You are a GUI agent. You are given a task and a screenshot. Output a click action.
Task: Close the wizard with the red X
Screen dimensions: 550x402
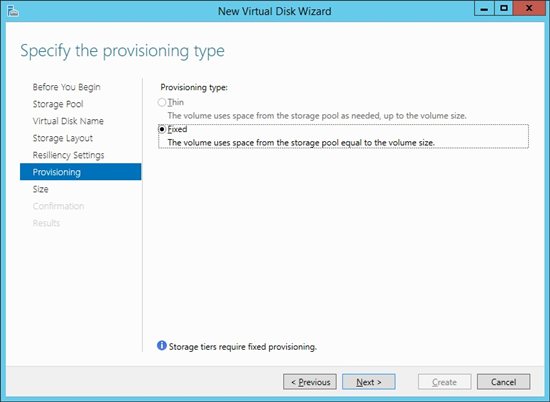point(529,8)
